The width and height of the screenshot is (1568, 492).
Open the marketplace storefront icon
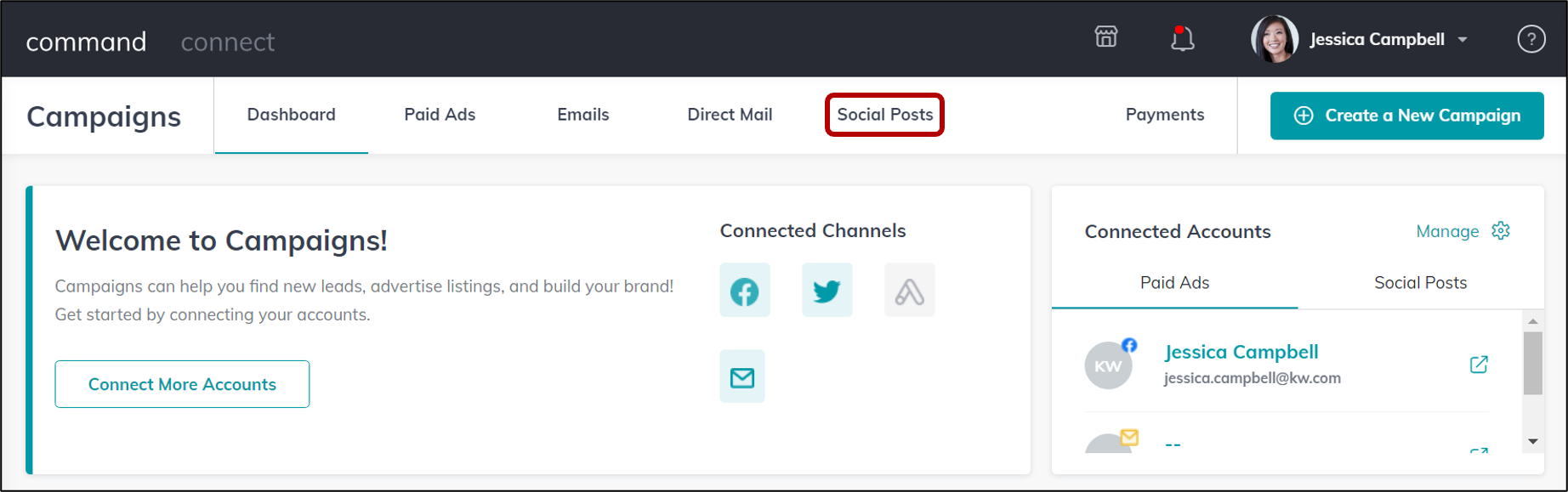[1105, 37]
